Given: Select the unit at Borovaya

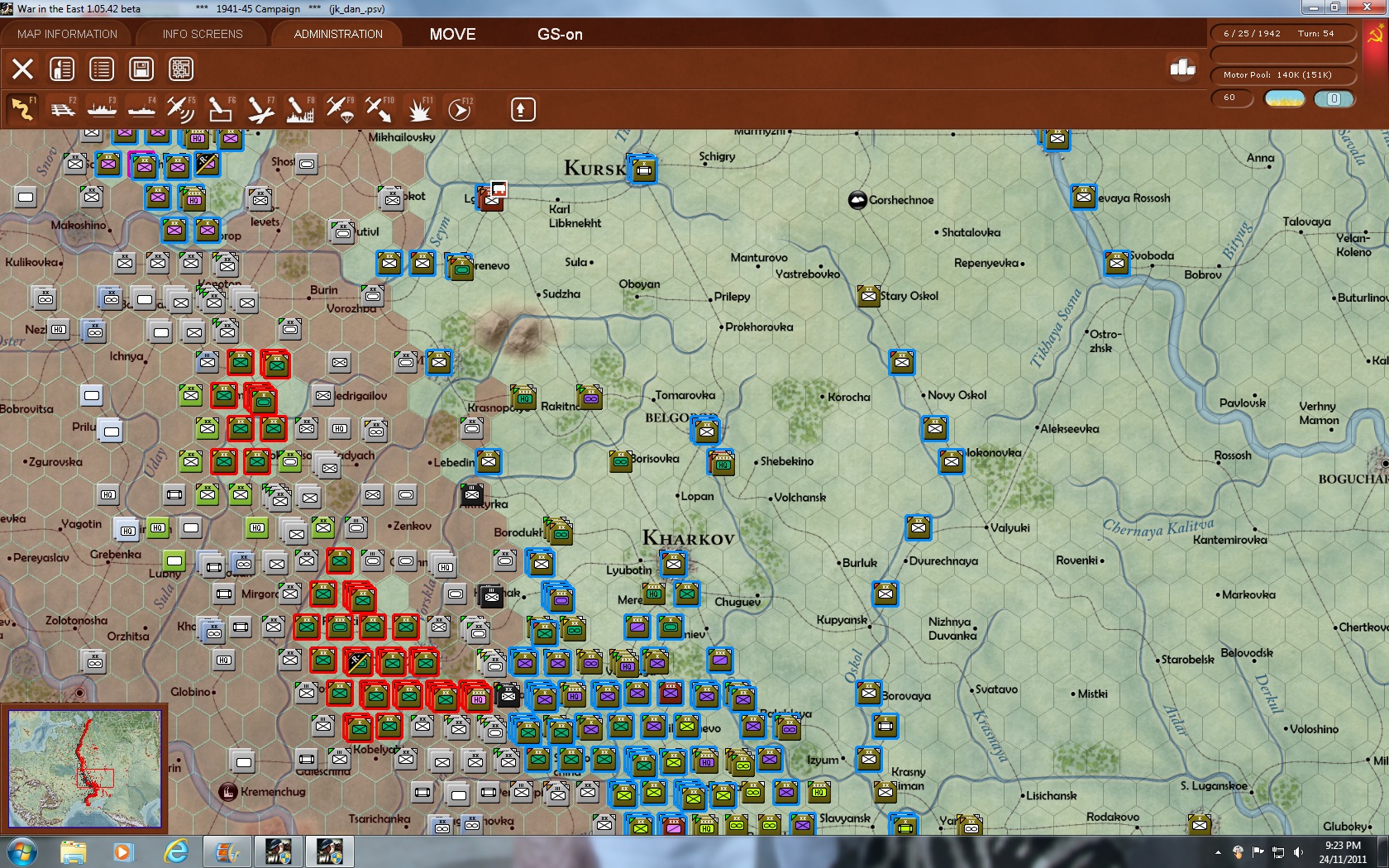Looking at the screenshot, I should 868,694.
